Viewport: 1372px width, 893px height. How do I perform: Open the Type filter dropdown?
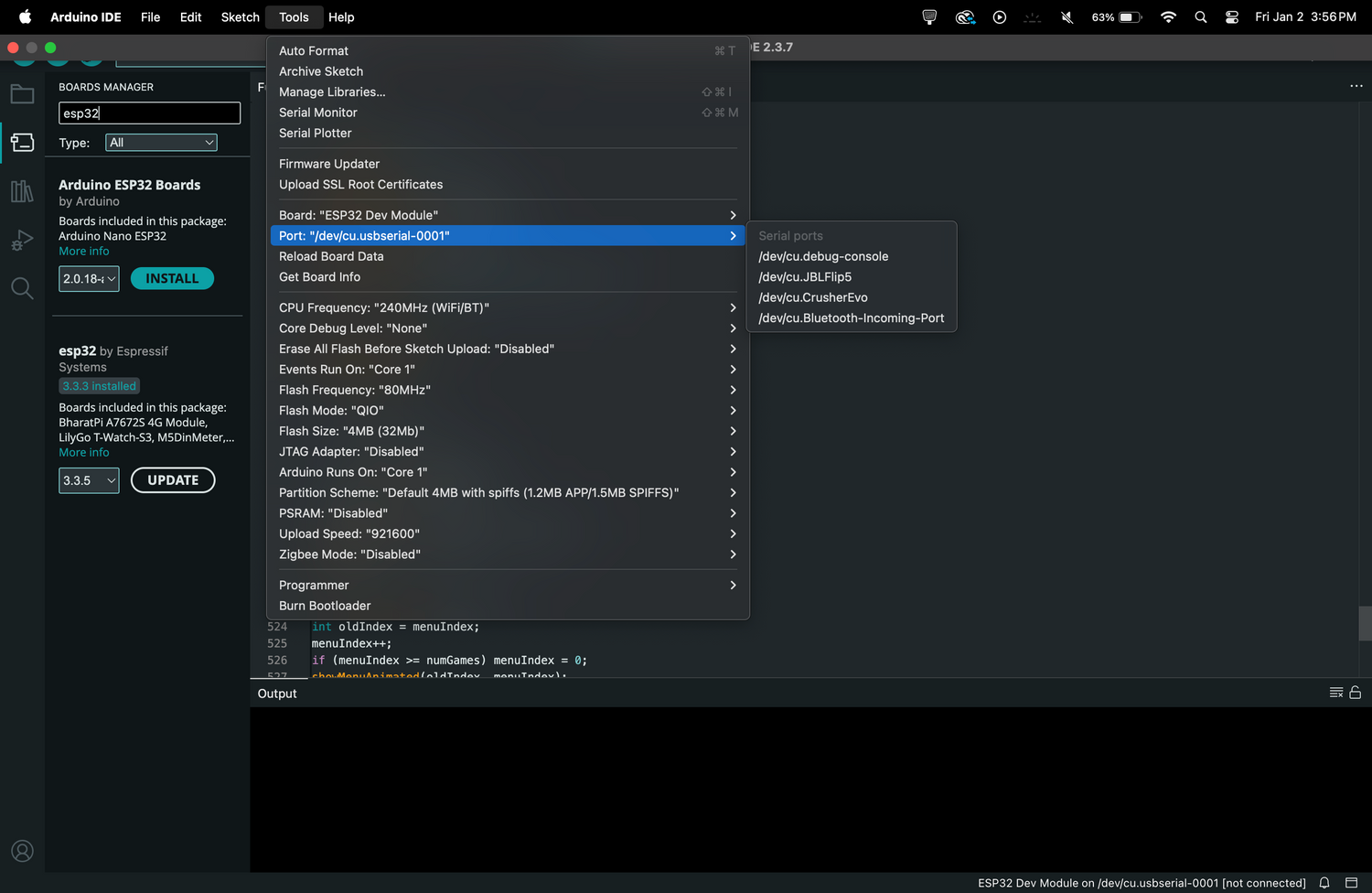[161, 143]
